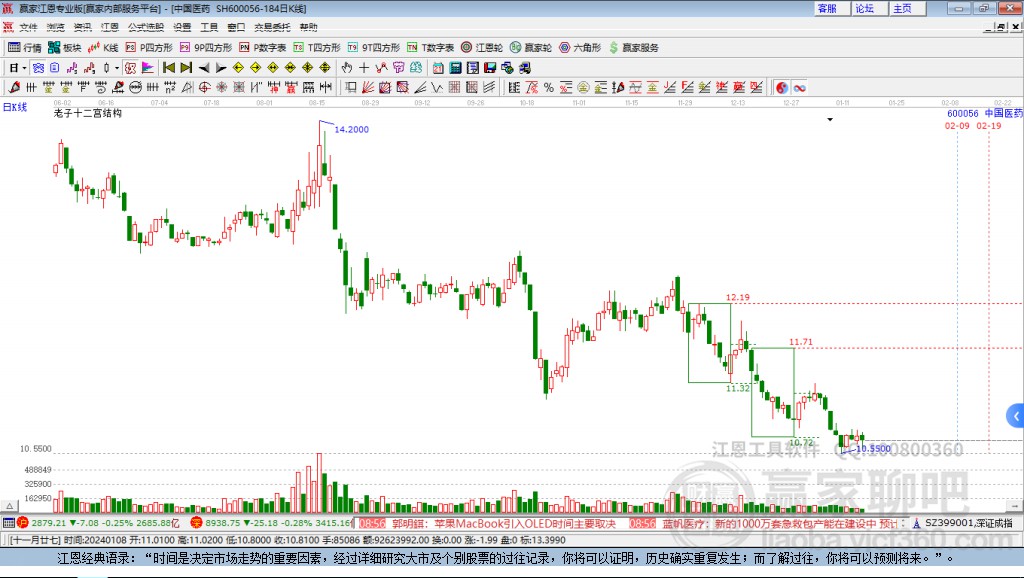1024x578 pixels.
Task: Expand the 日 period dropdown
Action: [24, 68]
